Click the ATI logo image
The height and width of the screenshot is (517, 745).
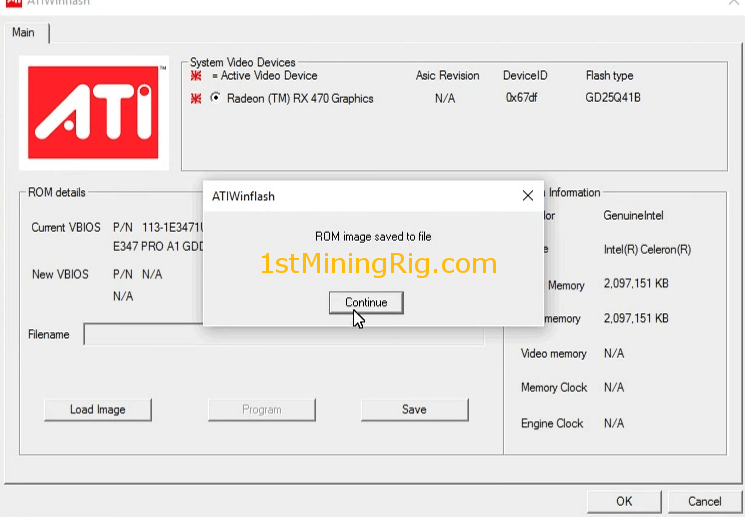[x=94, y=113]
